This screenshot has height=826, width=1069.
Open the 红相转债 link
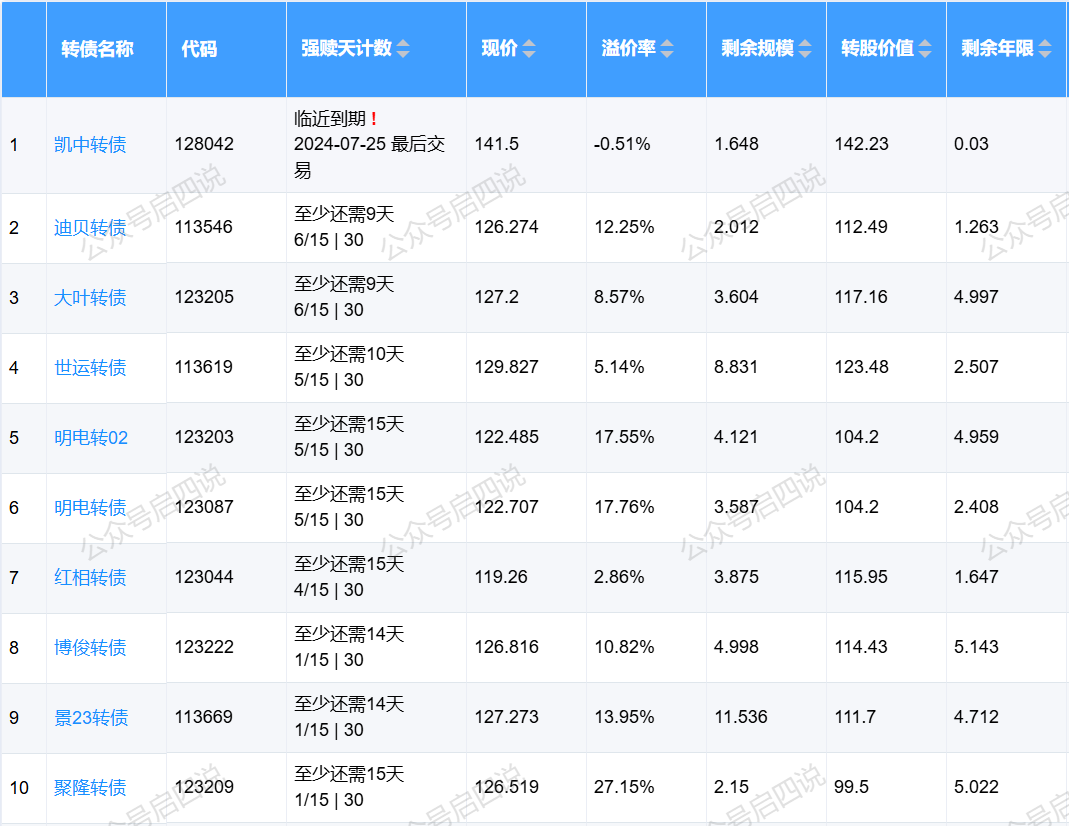click(90, 577)
